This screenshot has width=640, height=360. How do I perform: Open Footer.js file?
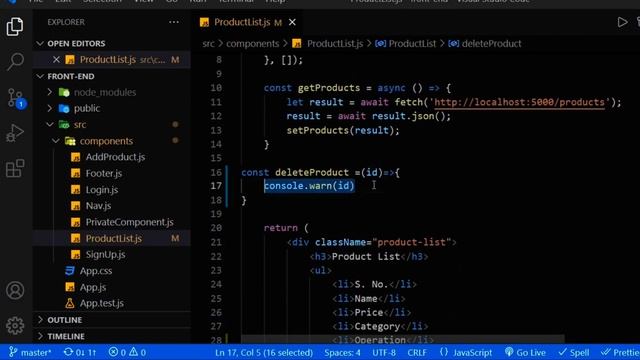104,173
